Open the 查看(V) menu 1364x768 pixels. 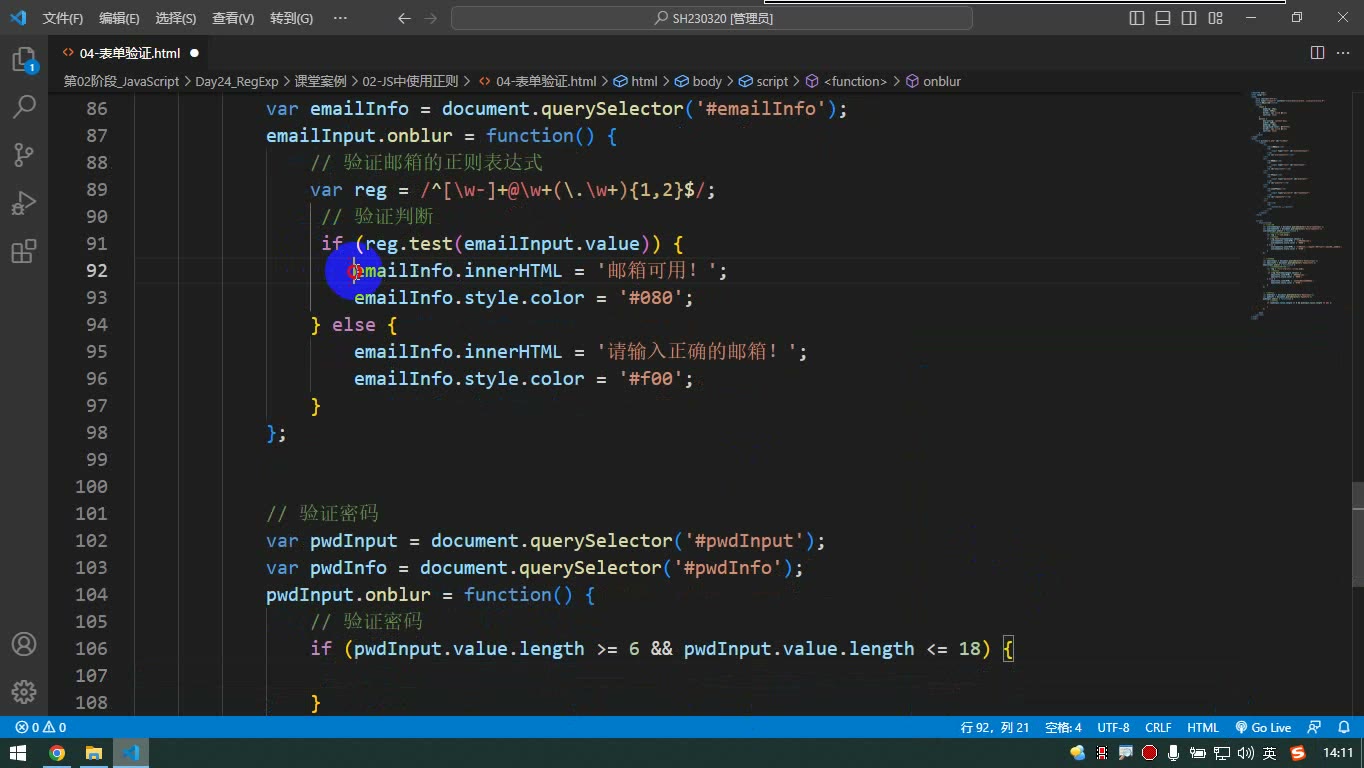pyautogui.click(x=233, y=18)
